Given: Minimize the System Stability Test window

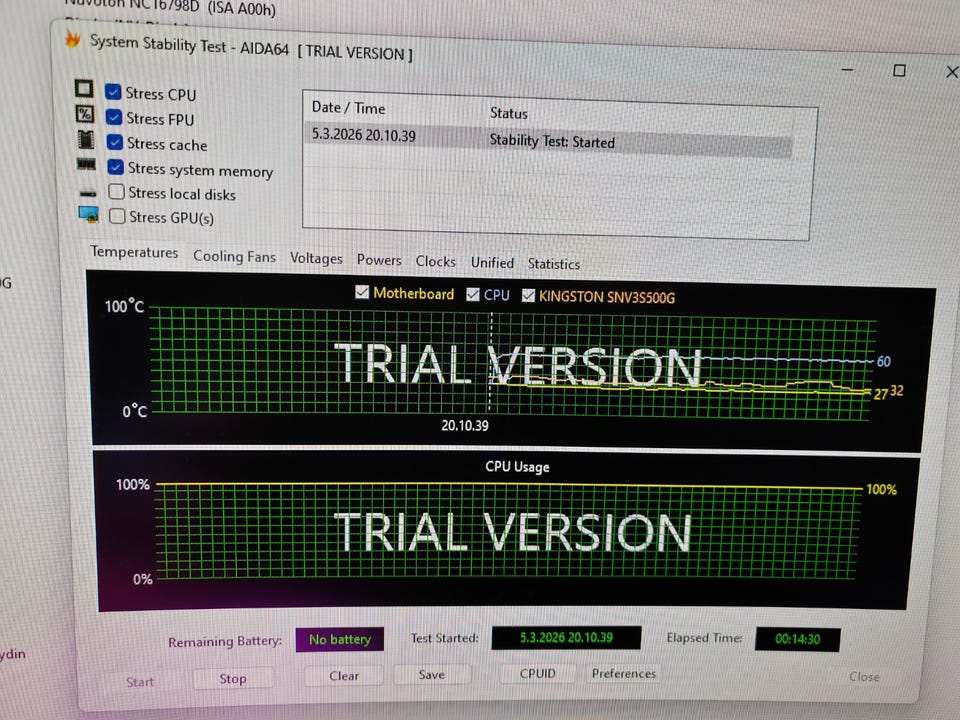Looking at the screenshot, I should coord(847,70).
